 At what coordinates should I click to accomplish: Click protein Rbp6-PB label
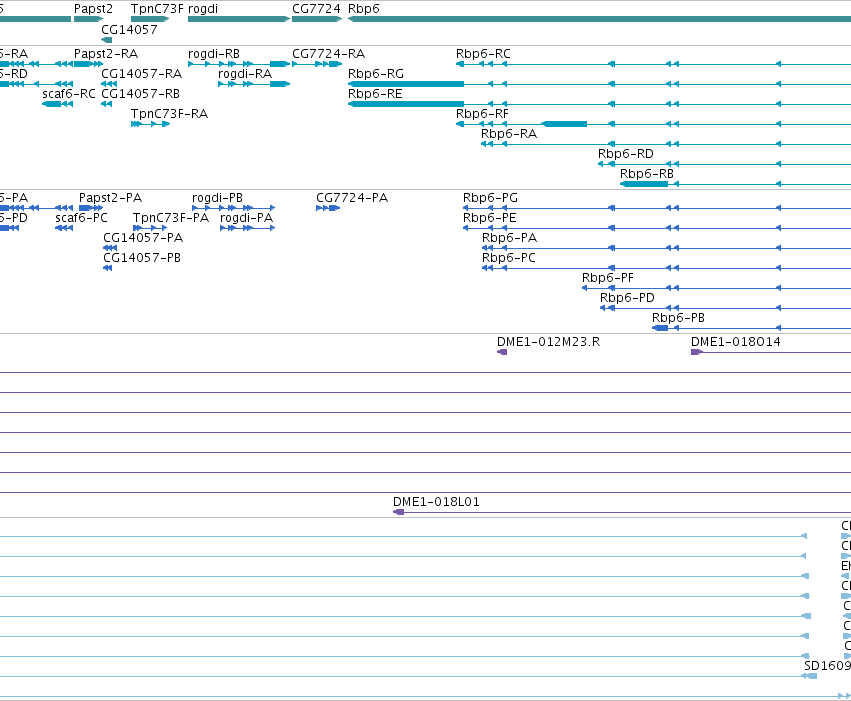pos(678,318)
